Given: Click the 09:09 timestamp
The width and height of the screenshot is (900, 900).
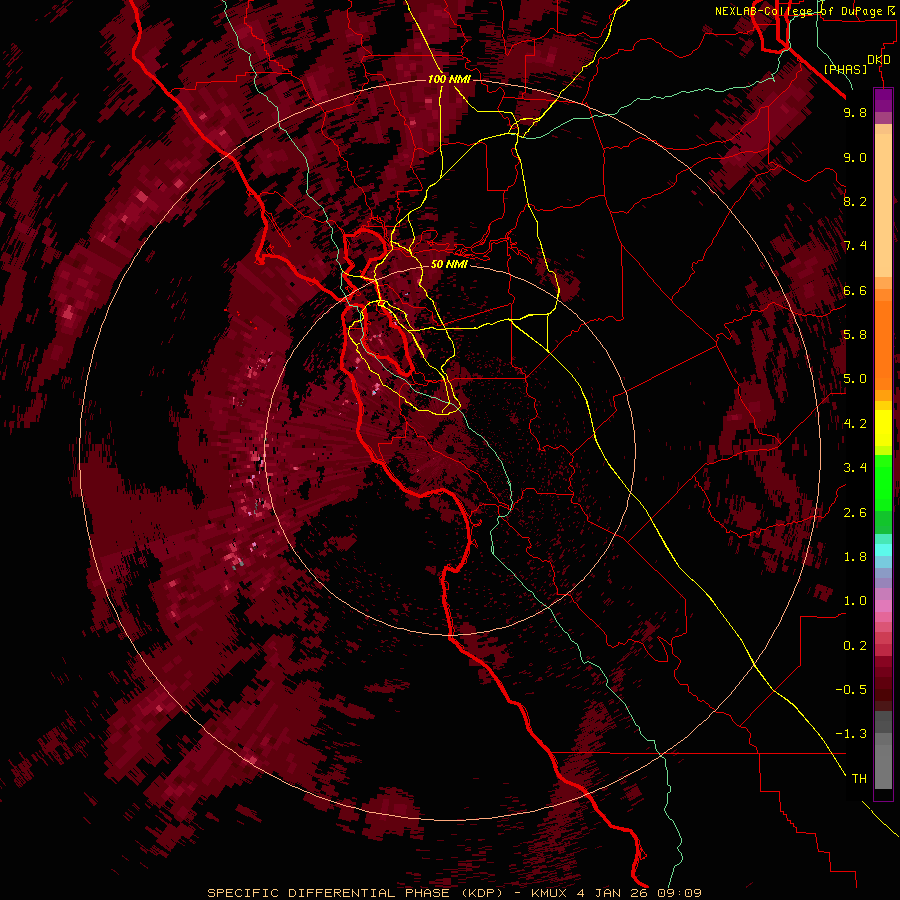Looking at the screenshot, I should point(678,893).
